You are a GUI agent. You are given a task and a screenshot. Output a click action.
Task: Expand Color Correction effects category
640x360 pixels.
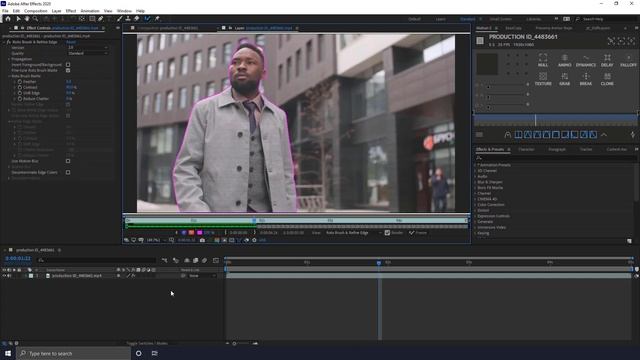[x=476, y=204]
